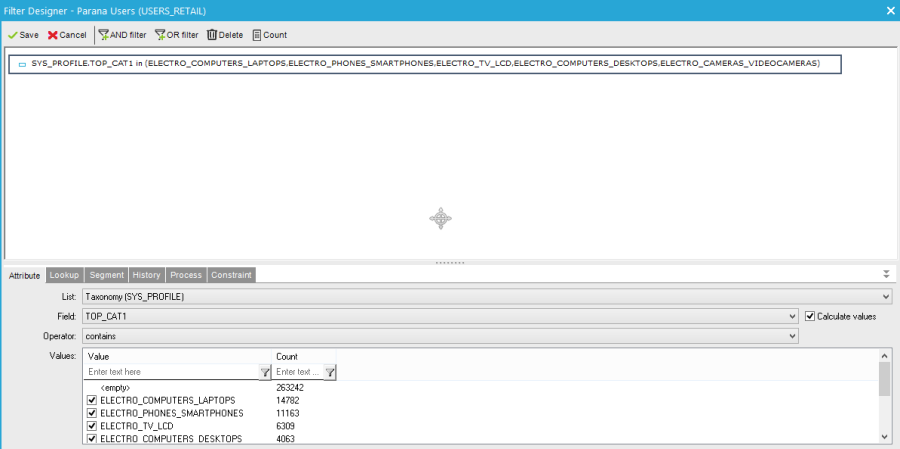Open the Operator dropdown showing contains
The height and width of the screenshot is (449, 900).
792,336
